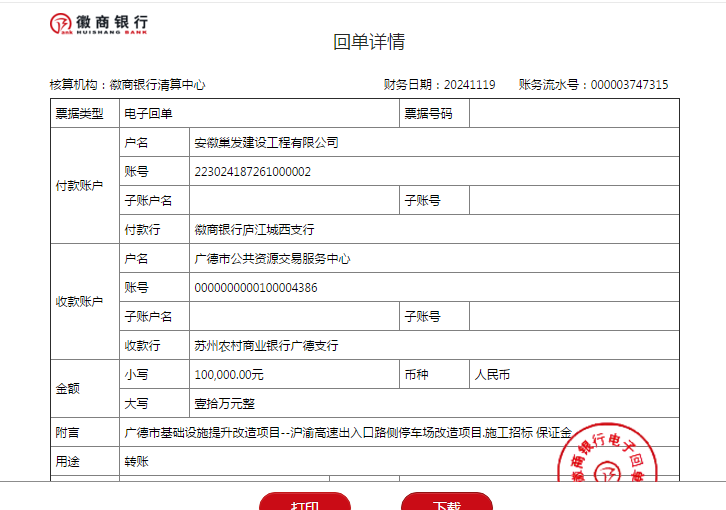Select payer name 安徽巢发建设工程有限公司
This screenshot has height=510, width=726.
point(266,143)
